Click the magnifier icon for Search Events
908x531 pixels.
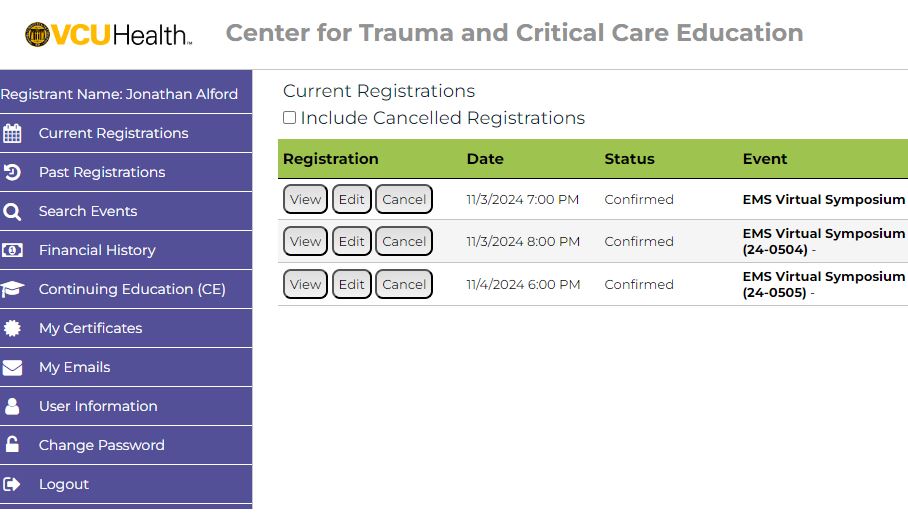(x=12, y=211)
